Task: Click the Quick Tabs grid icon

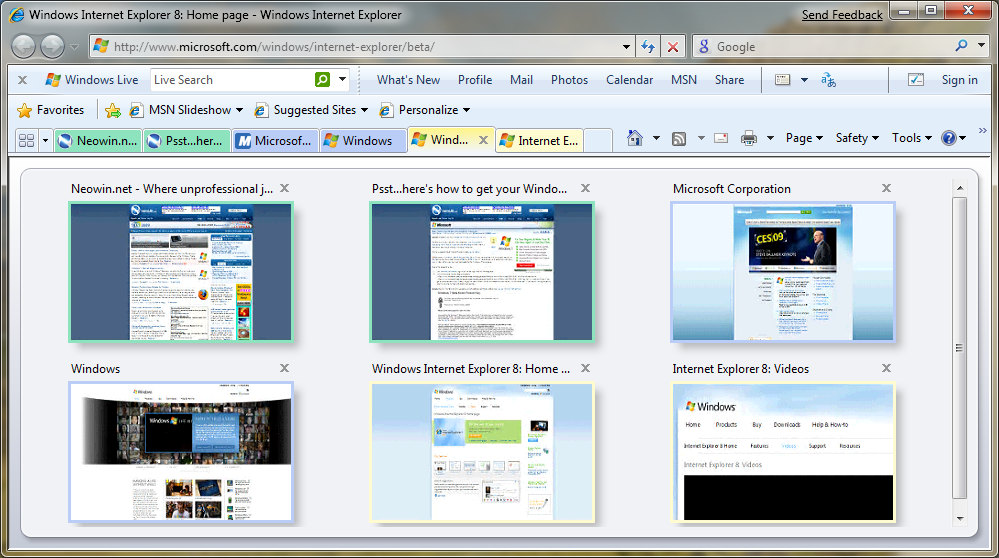Action: [27, 140]
